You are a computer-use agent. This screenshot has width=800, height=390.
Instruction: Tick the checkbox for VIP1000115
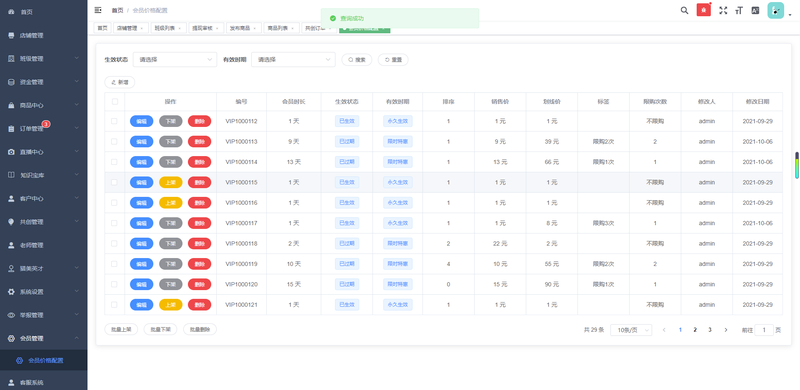(114, 182)
